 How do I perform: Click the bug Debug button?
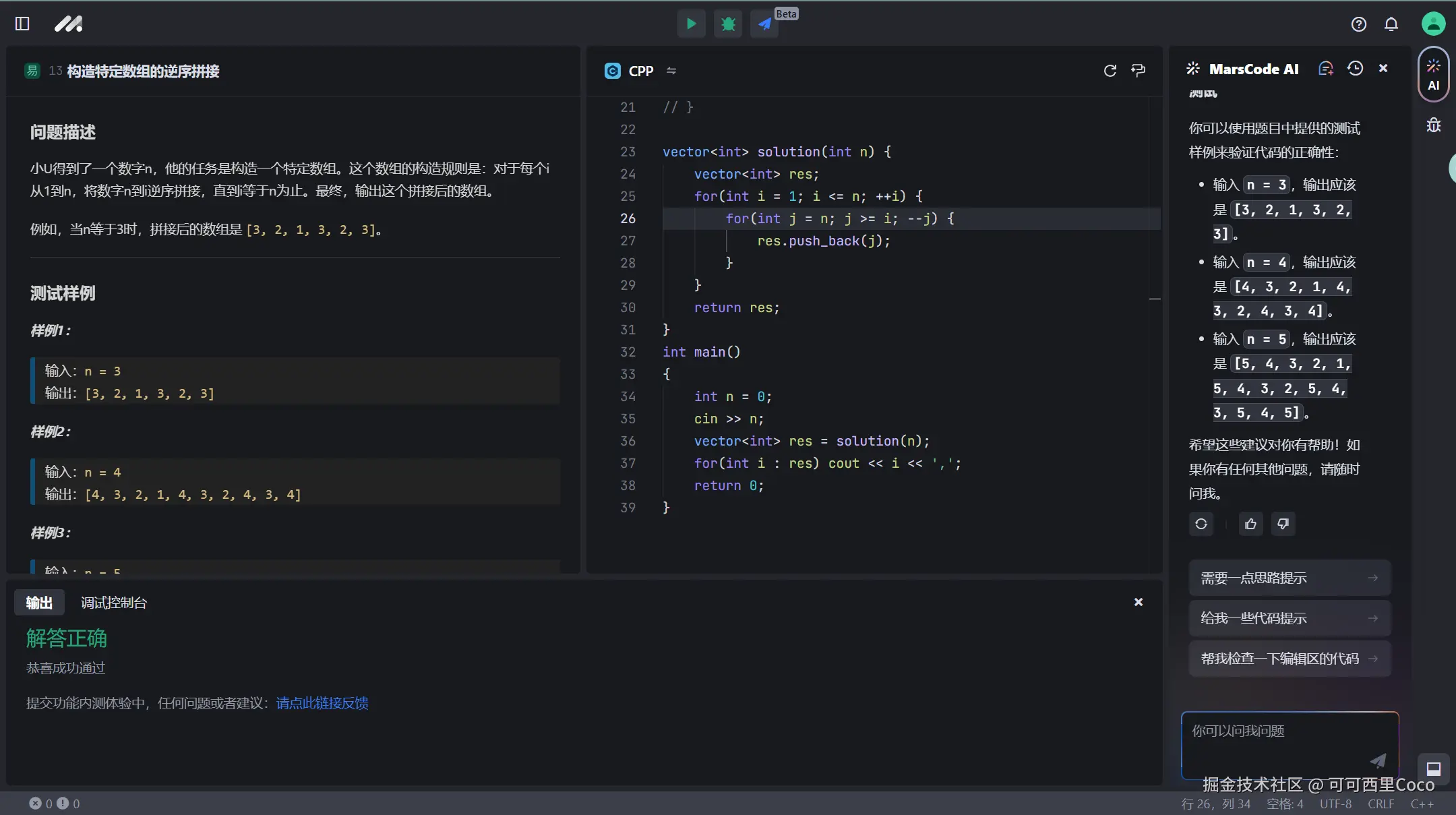coord(728,24)
